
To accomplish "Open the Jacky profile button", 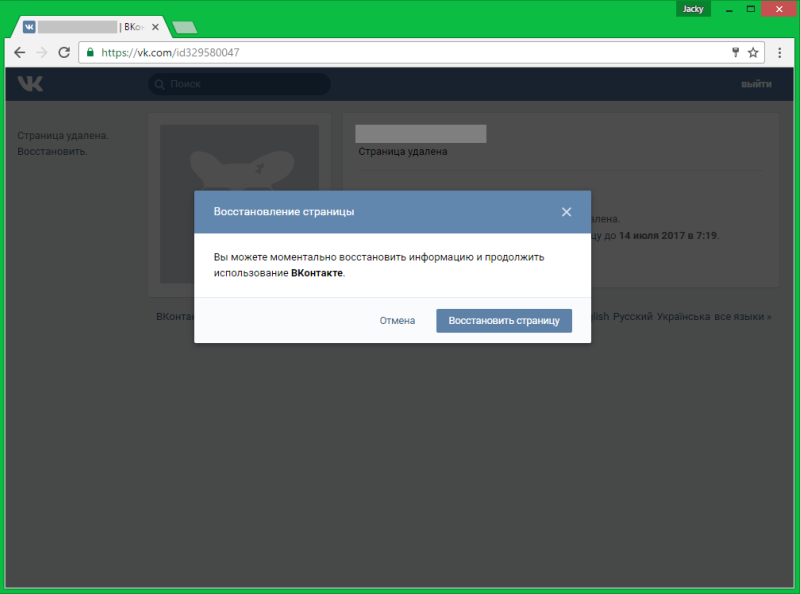I will pos(693,9).
